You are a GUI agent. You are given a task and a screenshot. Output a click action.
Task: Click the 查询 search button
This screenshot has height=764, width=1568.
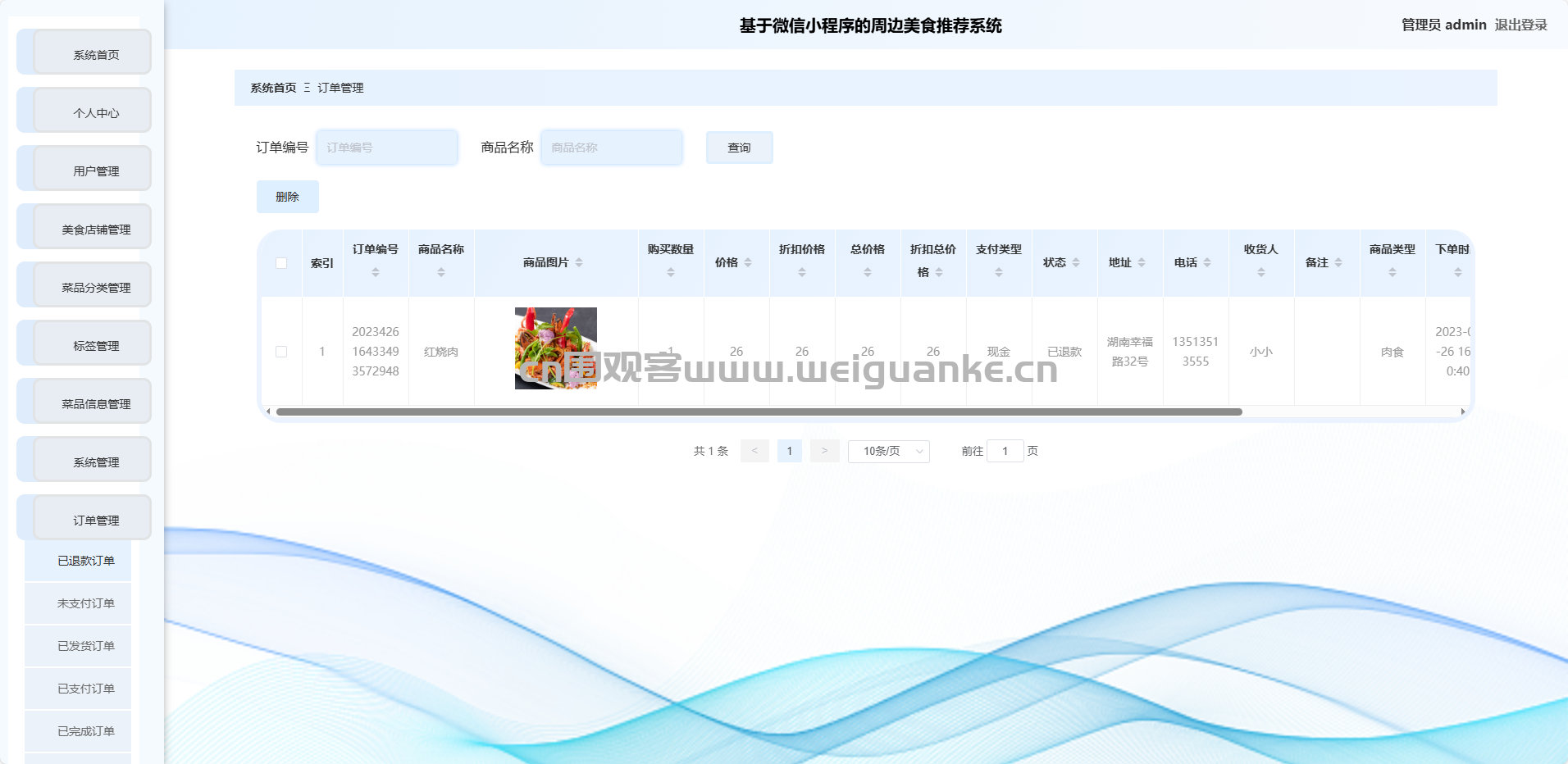[739, 148]
